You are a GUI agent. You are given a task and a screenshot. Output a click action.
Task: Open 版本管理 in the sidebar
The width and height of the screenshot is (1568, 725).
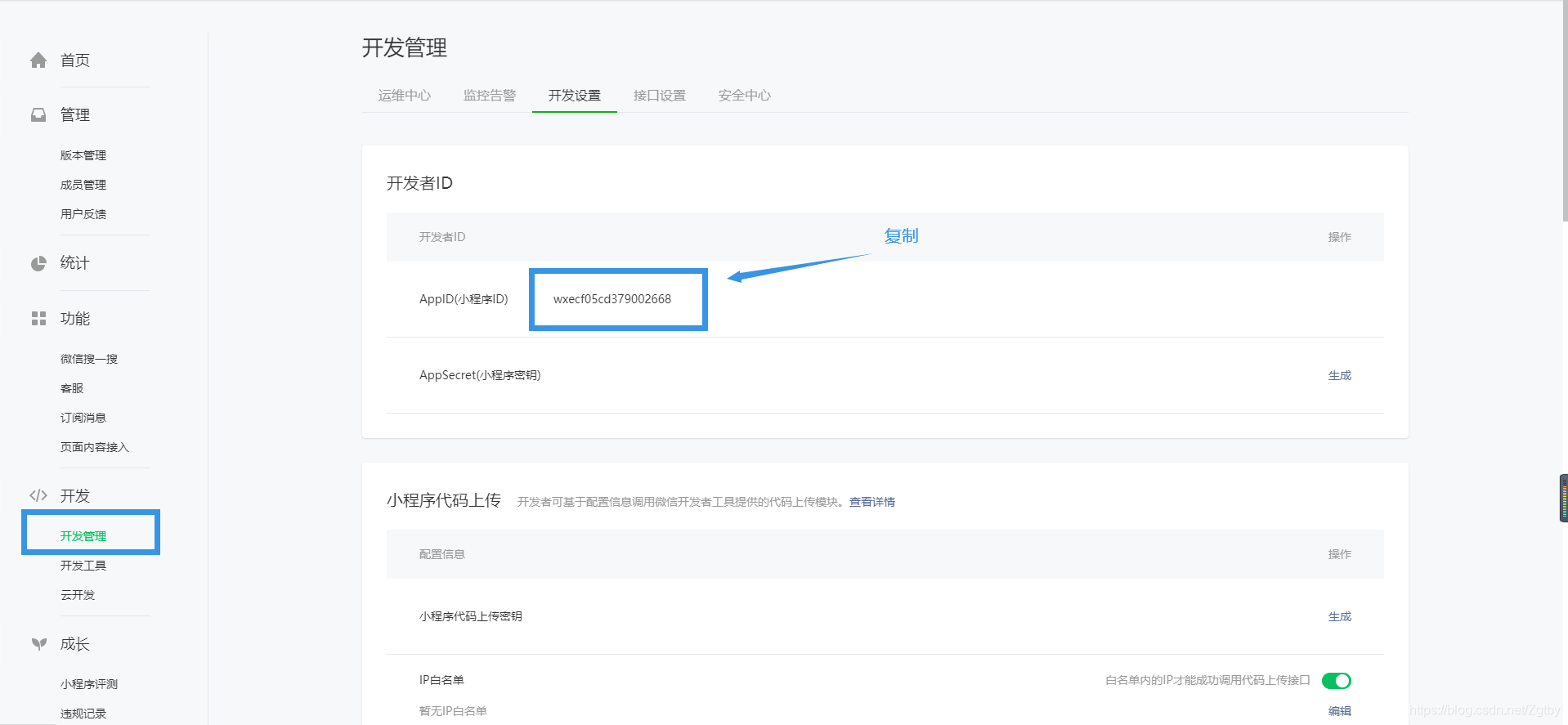pyautogui.click(x=83, y=155)
